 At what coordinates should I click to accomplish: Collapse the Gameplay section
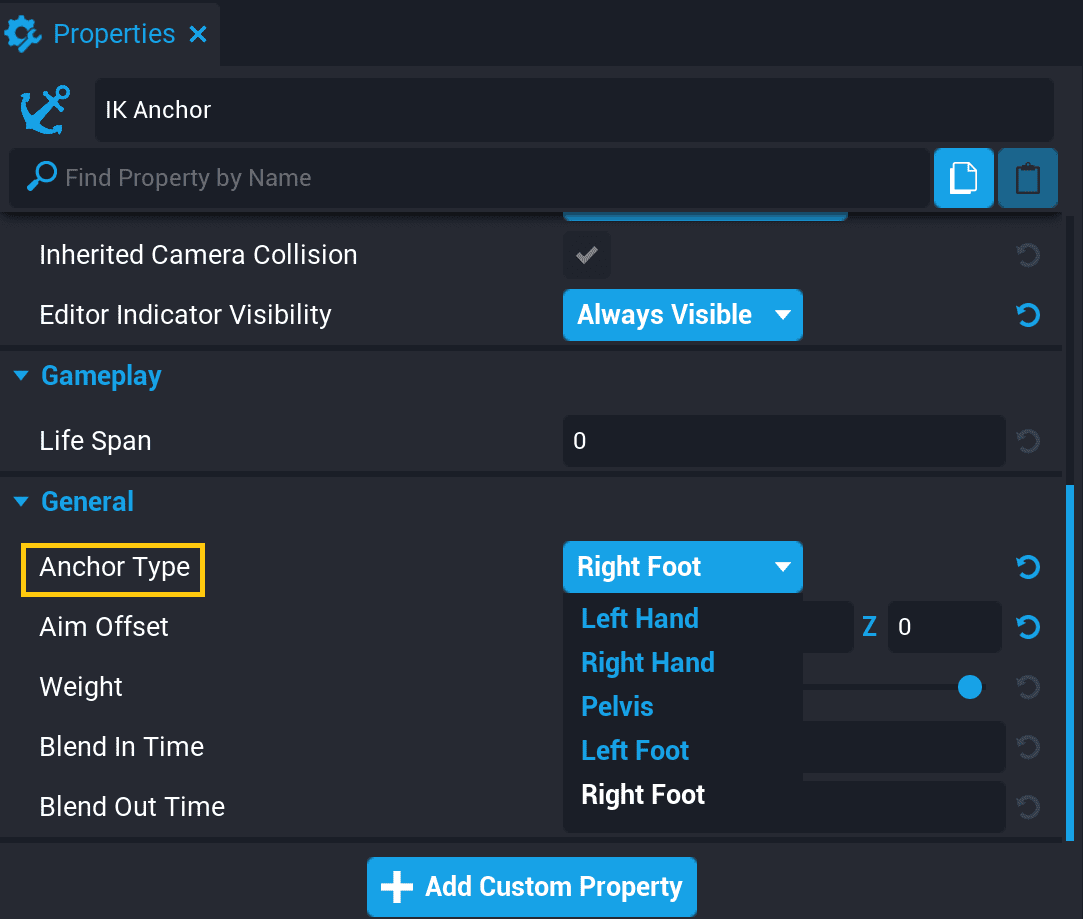tap(21, 377)
